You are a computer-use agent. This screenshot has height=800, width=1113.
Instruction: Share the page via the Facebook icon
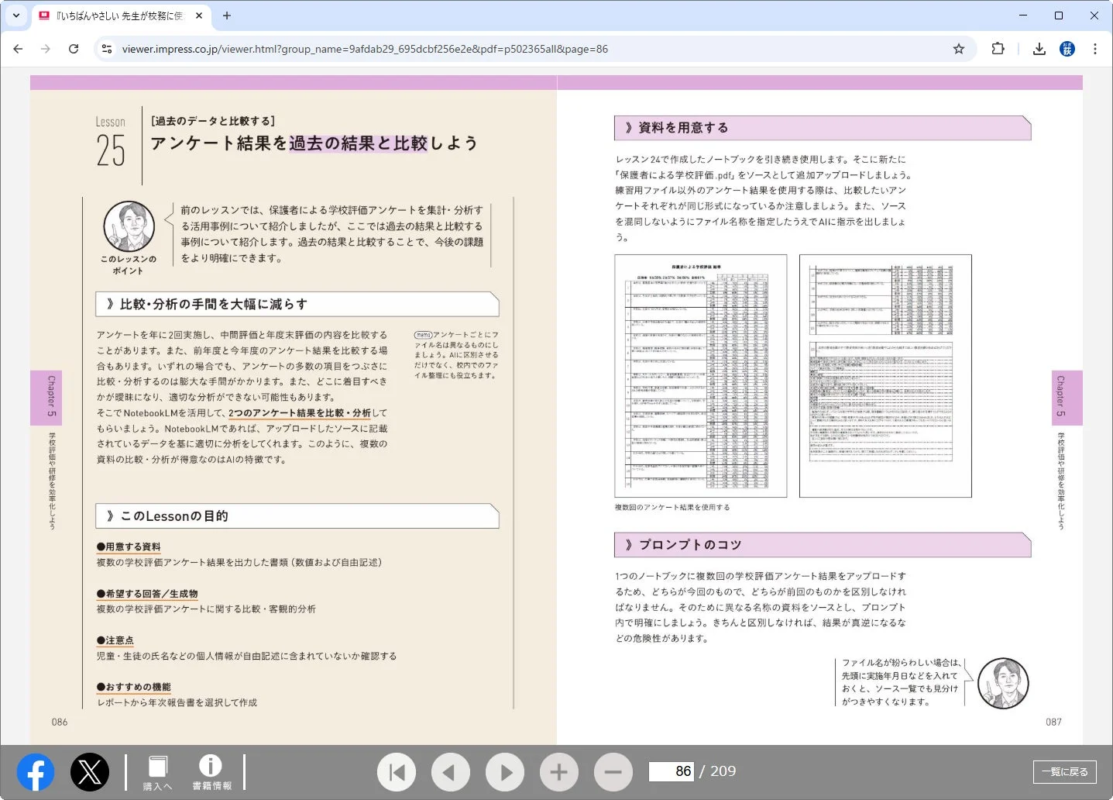pos(35,771)
